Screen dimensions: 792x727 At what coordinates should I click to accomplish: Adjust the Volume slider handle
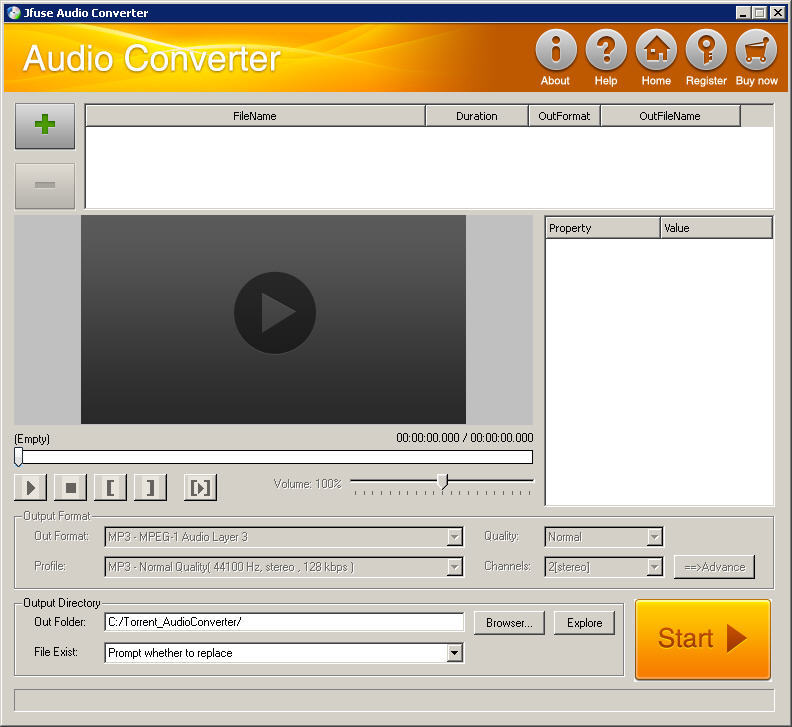pyautogui.click(x=442, y=481)
